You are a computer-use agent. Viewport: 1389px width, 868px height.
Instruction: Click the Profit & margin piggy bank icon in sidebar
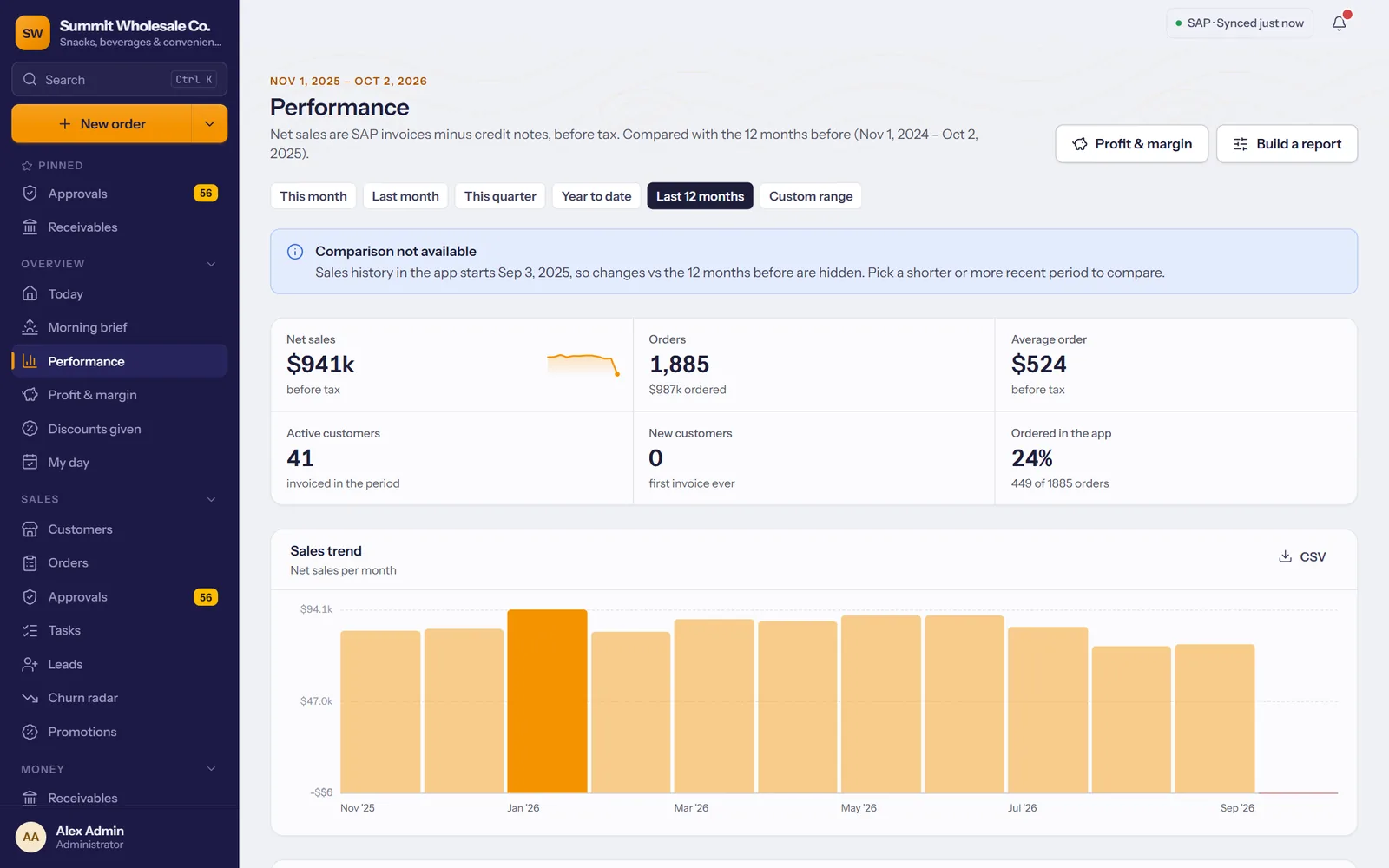click(x=30, y=395)
